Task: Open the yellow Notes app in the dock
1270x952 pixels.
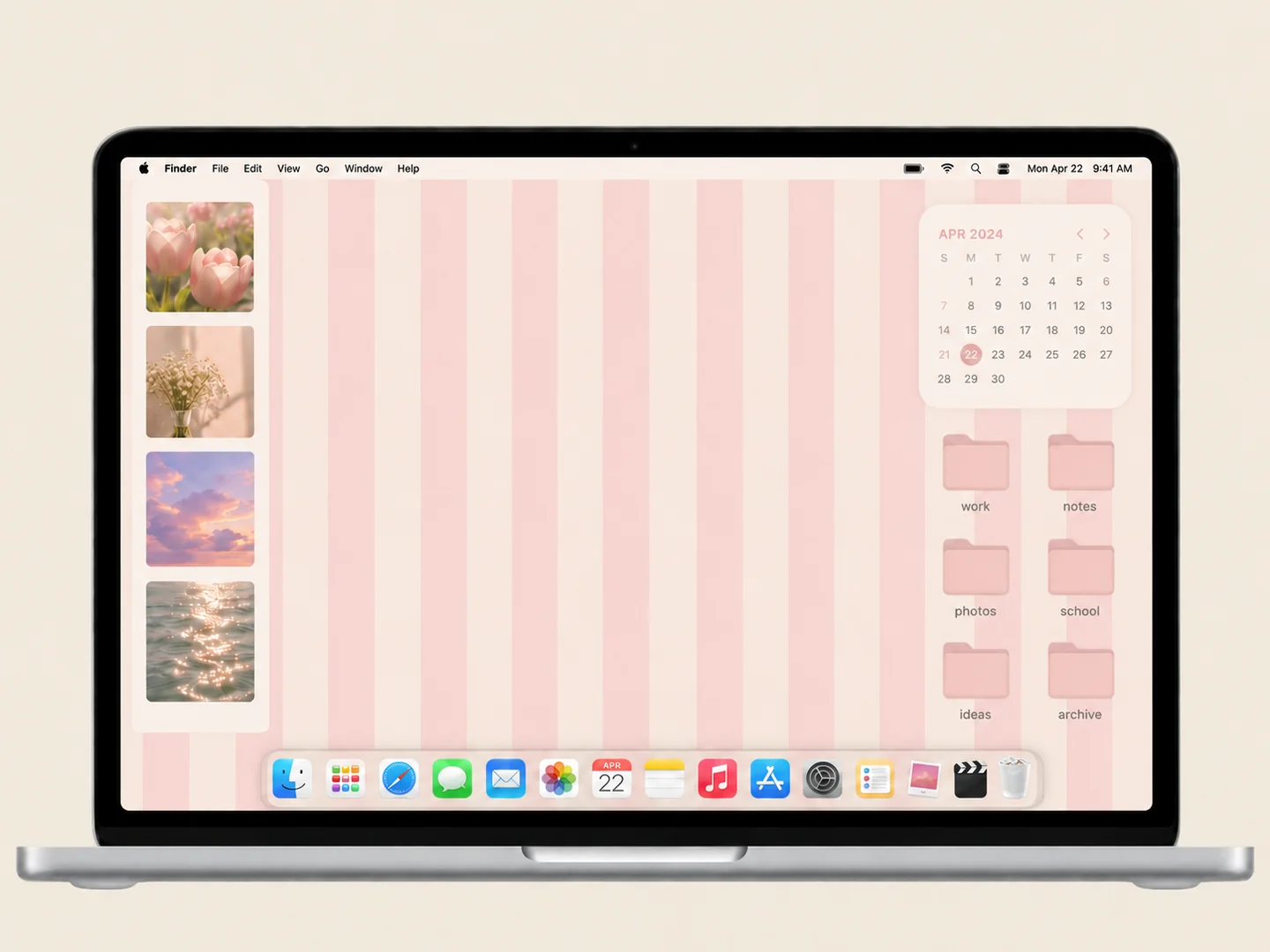Action: coord(665,779)
